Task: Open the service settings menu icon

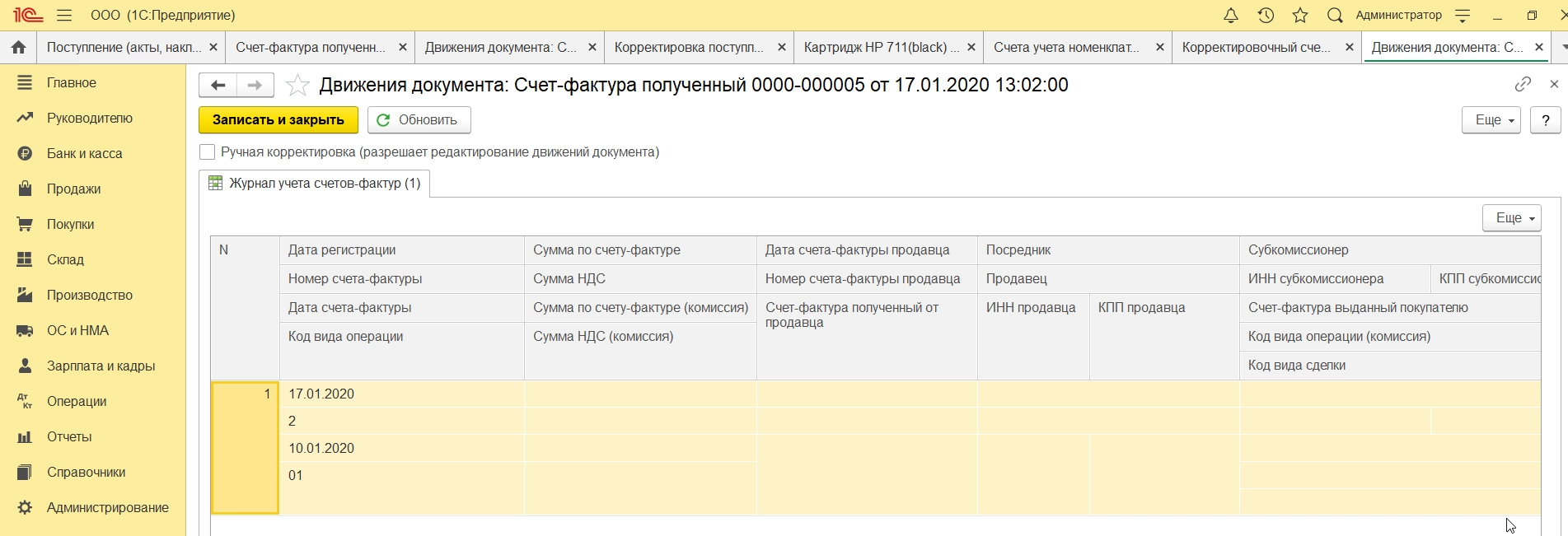Action: click(1463, 16)
